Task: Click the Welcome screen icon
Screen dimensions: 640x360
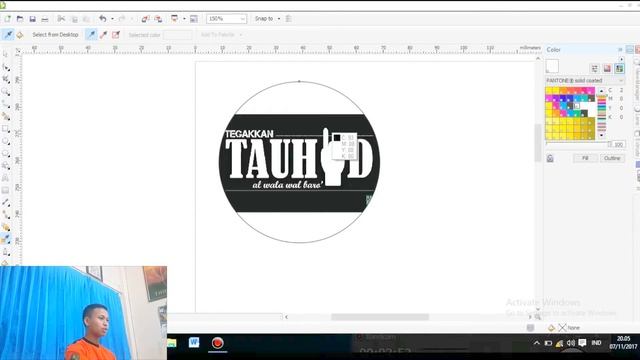Action: (x=194, y=19)
